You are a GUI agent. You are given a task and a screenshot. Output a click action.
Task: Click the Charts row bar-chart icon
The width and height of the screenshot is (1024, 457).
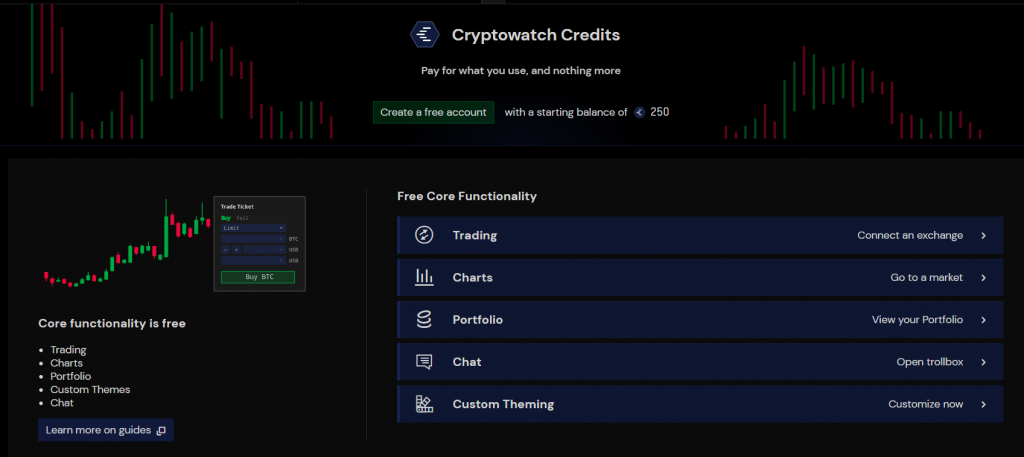tap(424, 277)
